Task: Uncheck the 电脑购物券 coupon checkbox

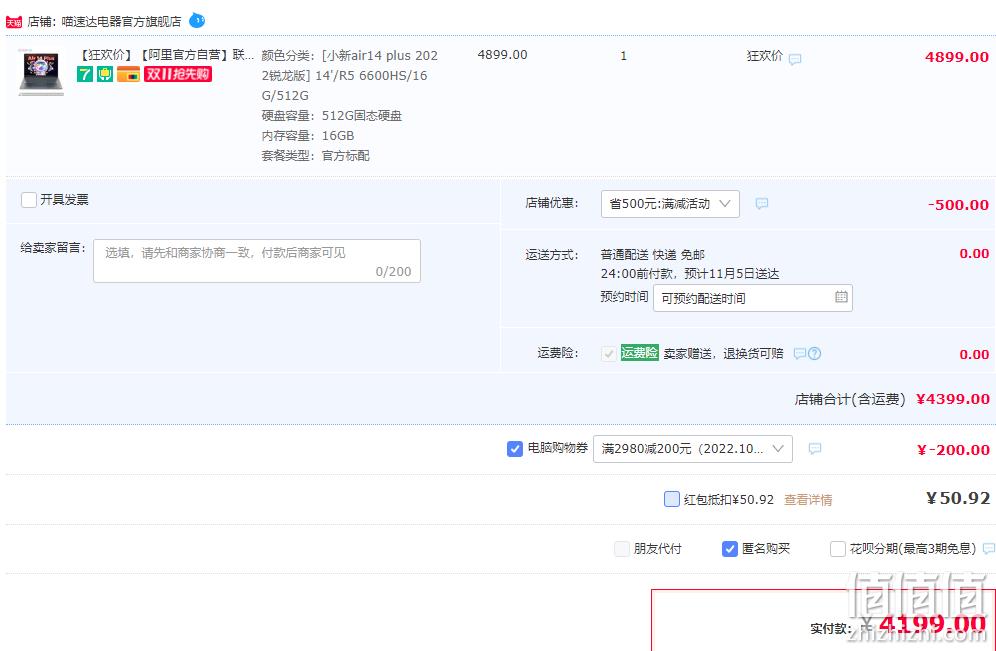Action: point(515,449)
